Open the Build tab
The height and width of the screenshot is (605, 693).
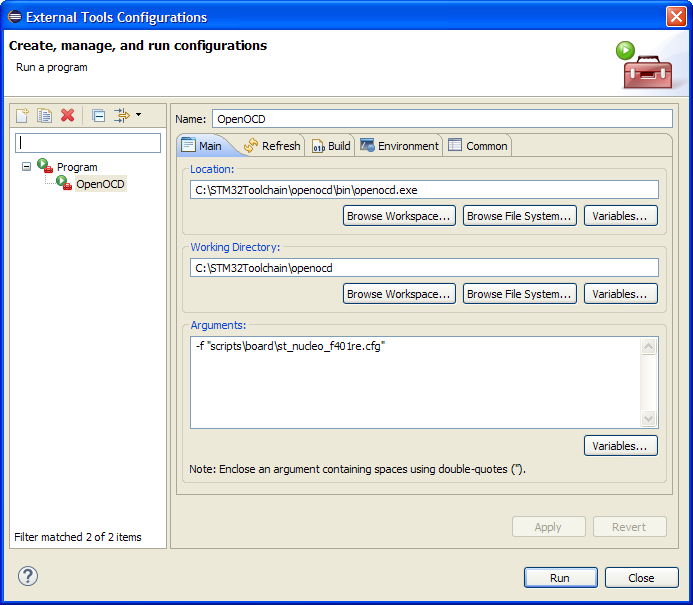click(x=331, y=146)
